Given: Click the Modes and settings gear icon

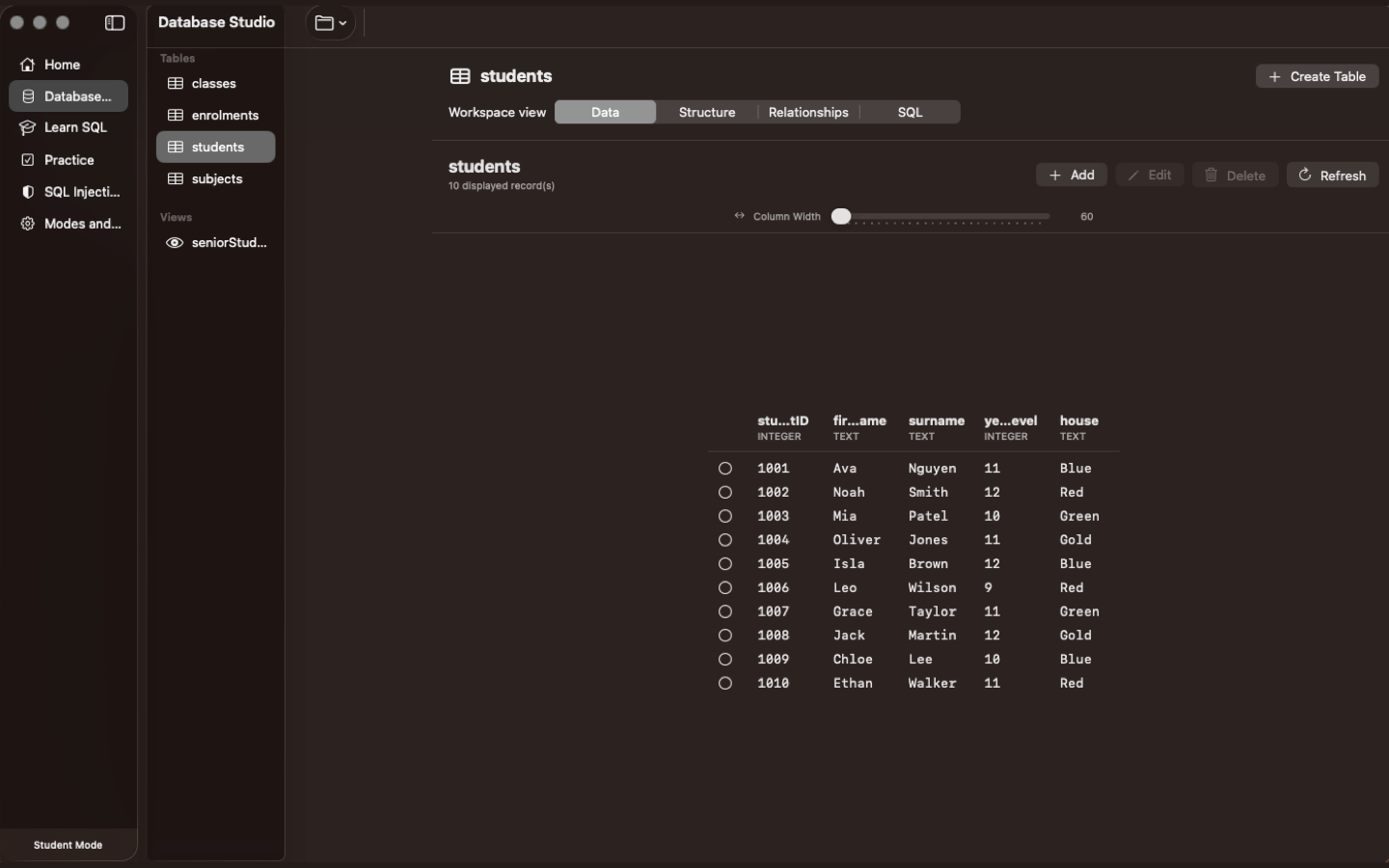Looking at the screenshot, I should [28, 224].
